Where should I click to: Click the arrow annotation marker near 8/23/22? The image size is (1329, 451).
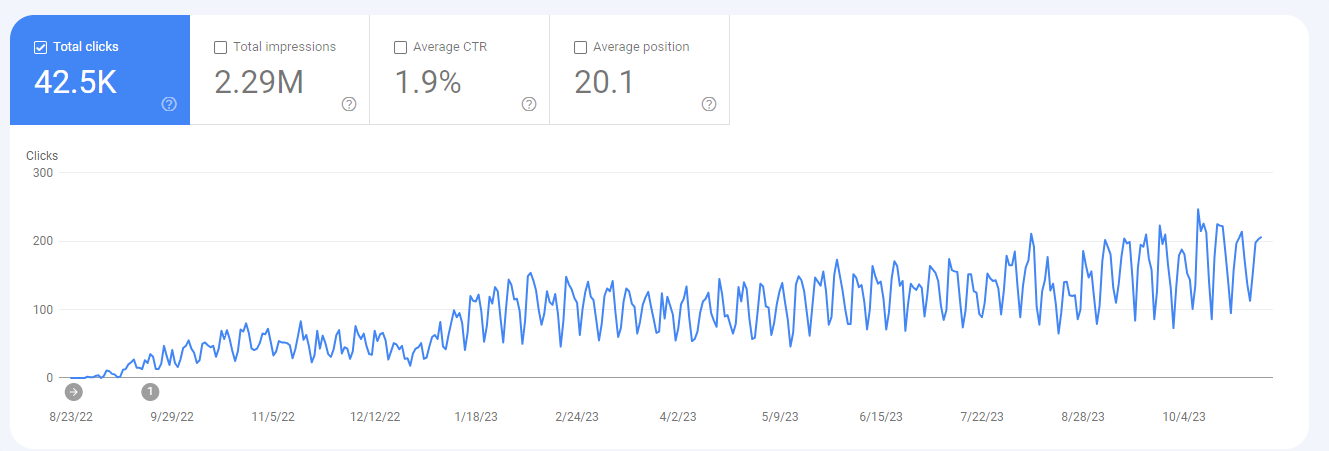pos(73,391)
